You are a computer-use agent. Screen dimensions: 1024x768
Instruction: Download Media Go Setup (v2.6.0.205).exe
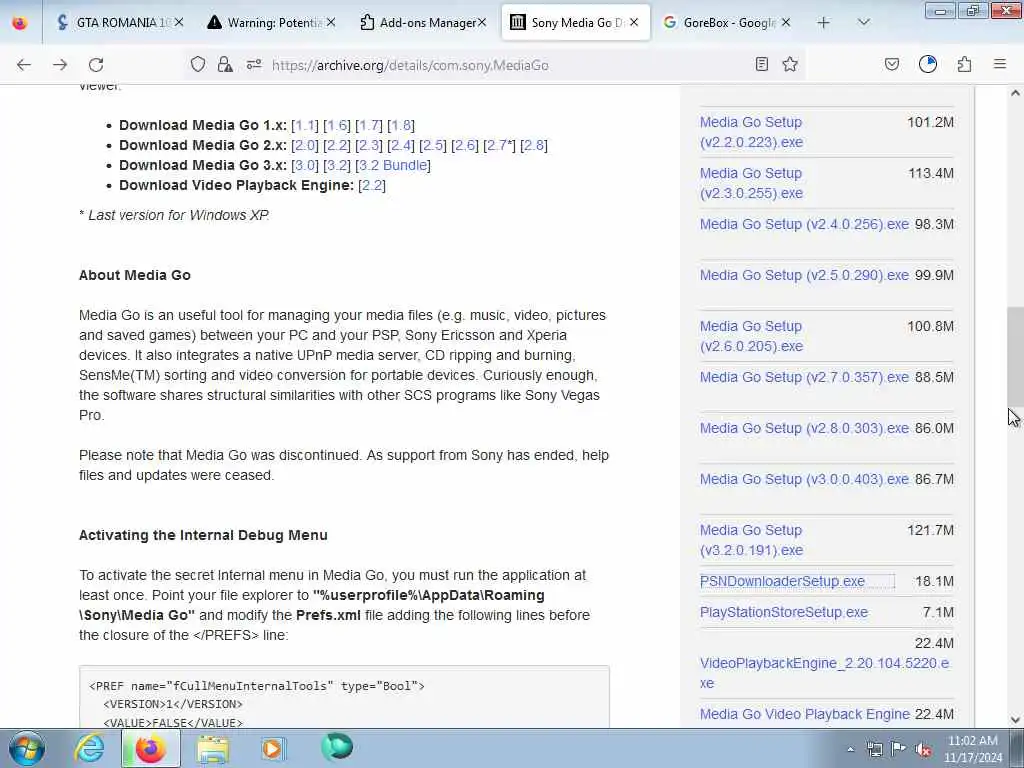(x=751, y=336)
